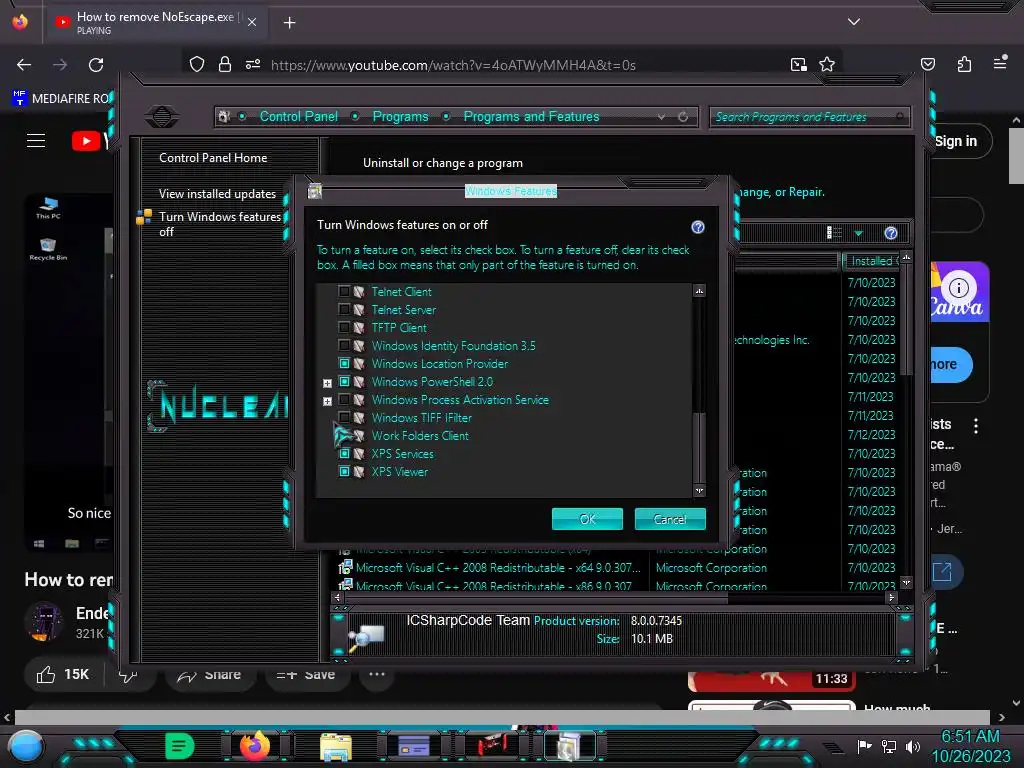This screenshot has height=768, width=1024.
Task: Cancel the Windows Features dialog
Action: tap(670, 519)
